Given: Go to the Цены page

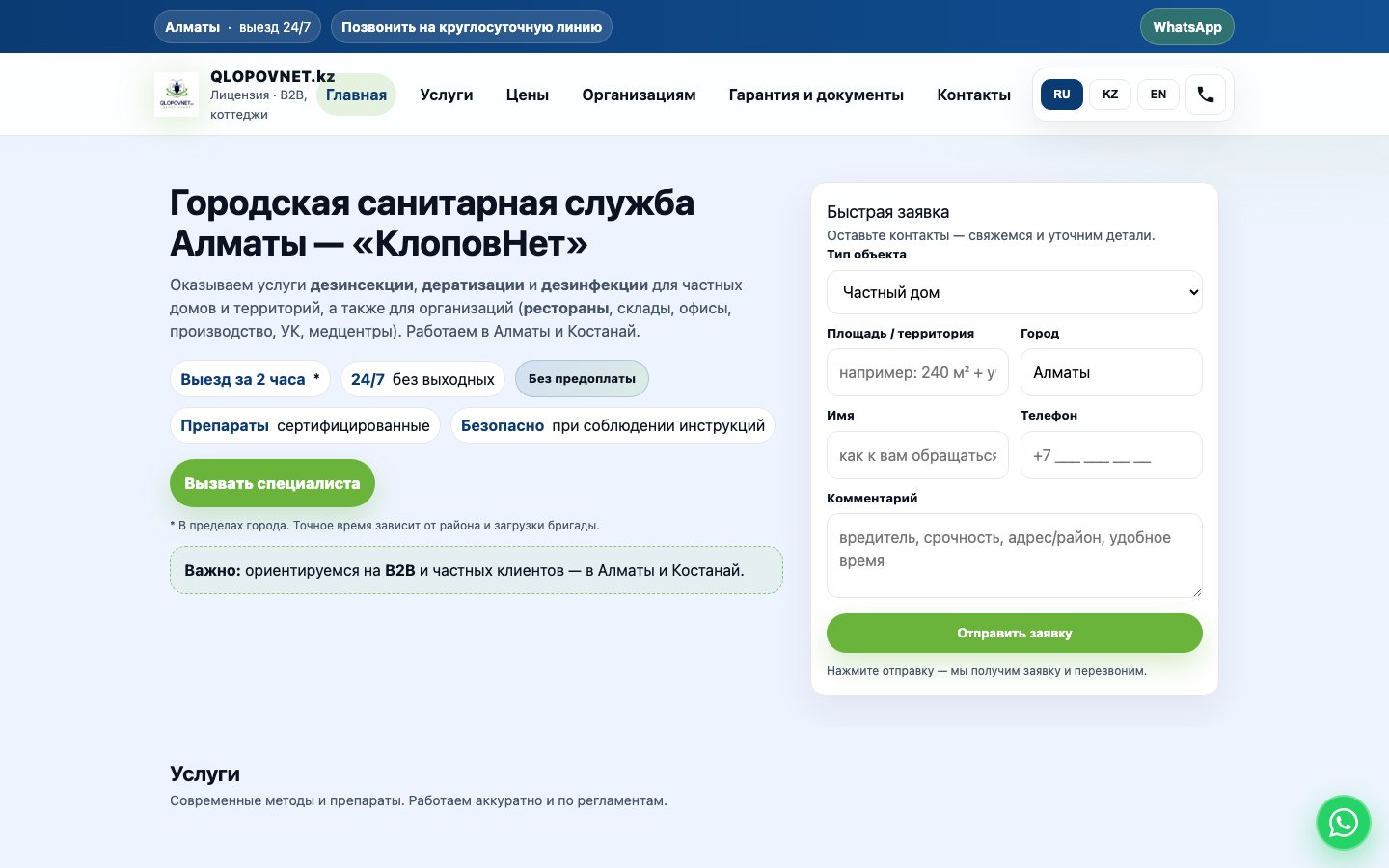Looking at the screenshot, I should pyautogui.click(x=528, y=95).
